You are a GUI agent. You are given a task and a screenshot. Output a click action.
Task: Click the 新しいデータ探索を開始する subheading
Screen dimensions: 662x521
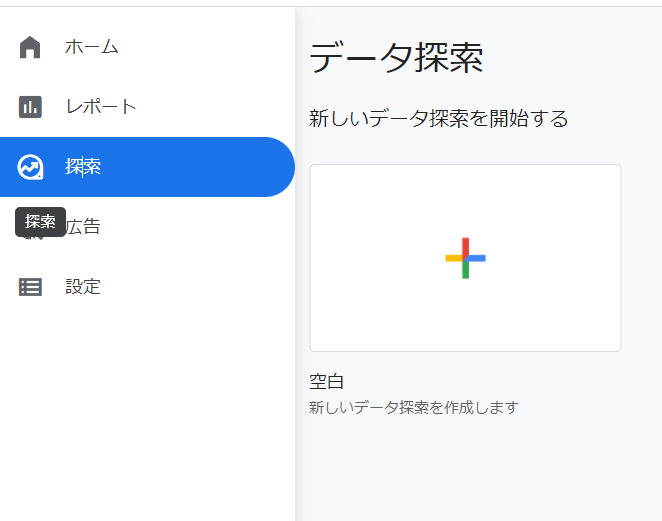coord(438,119)
